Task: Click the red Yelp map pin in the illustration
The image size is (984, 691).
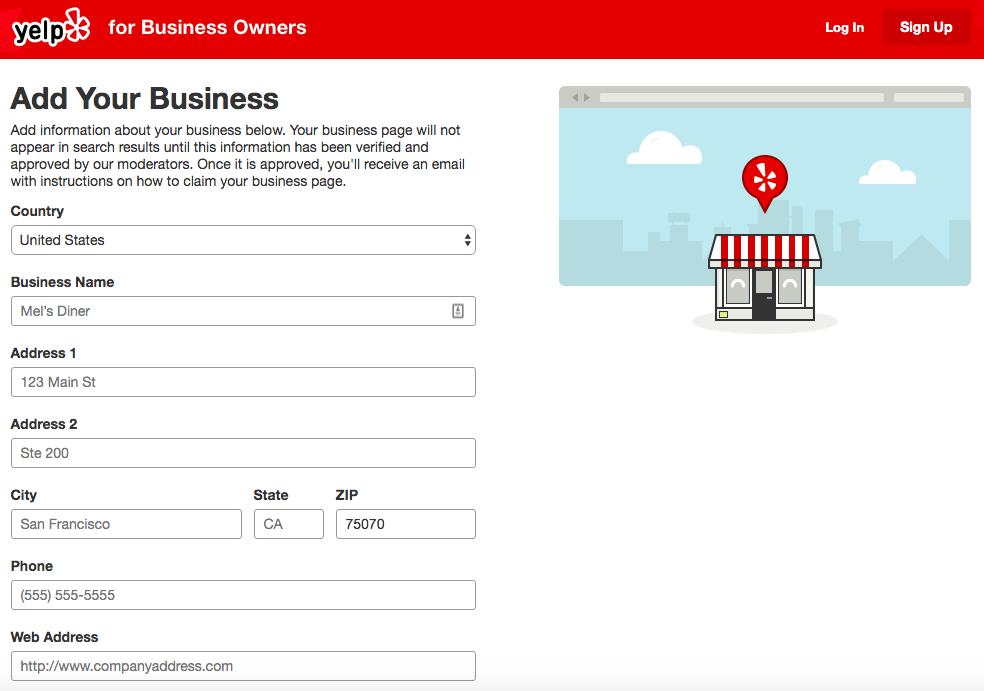Action: (764, 180)
